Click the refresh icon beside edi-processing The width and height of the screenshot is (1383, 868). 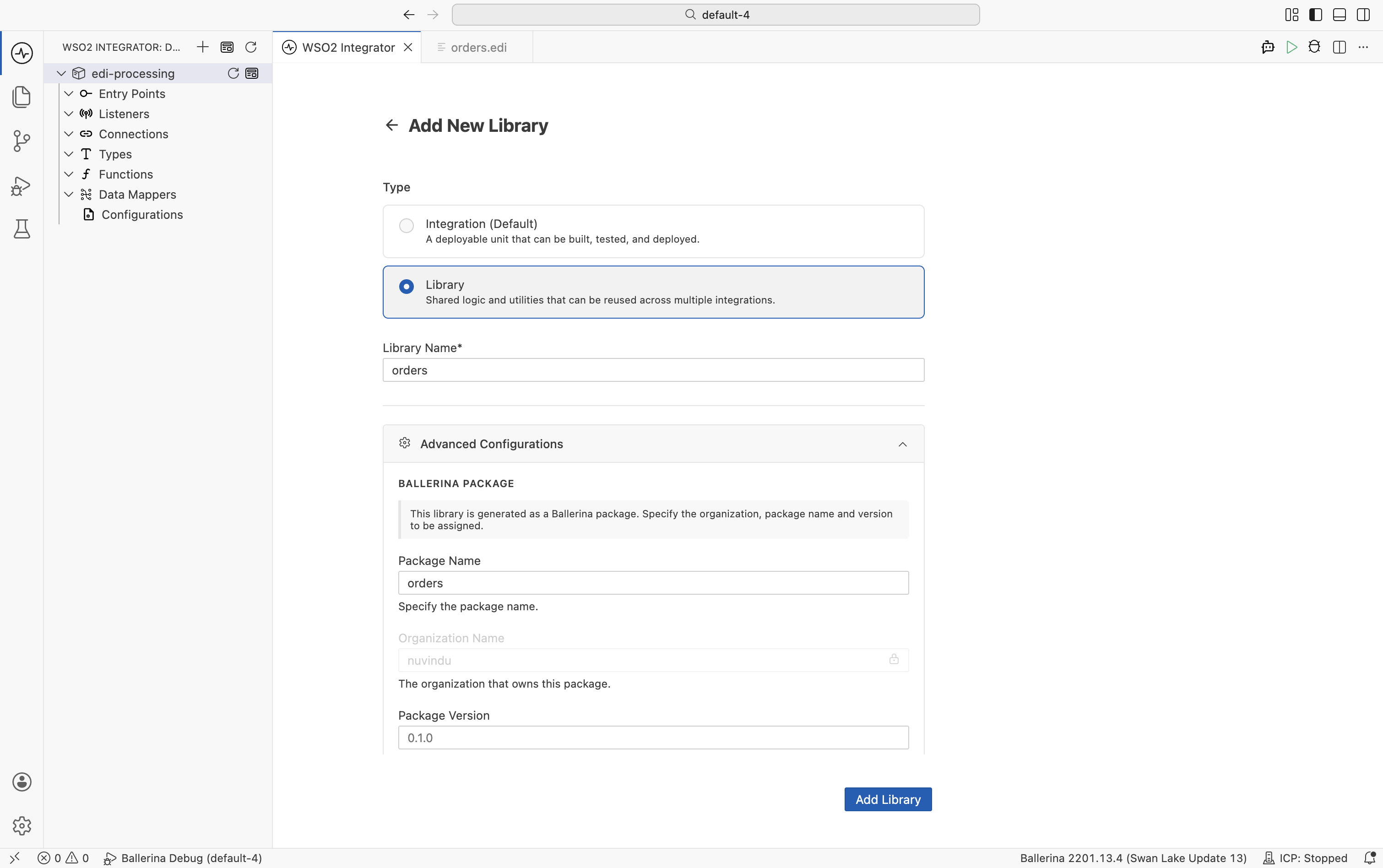tap(233, 73)
